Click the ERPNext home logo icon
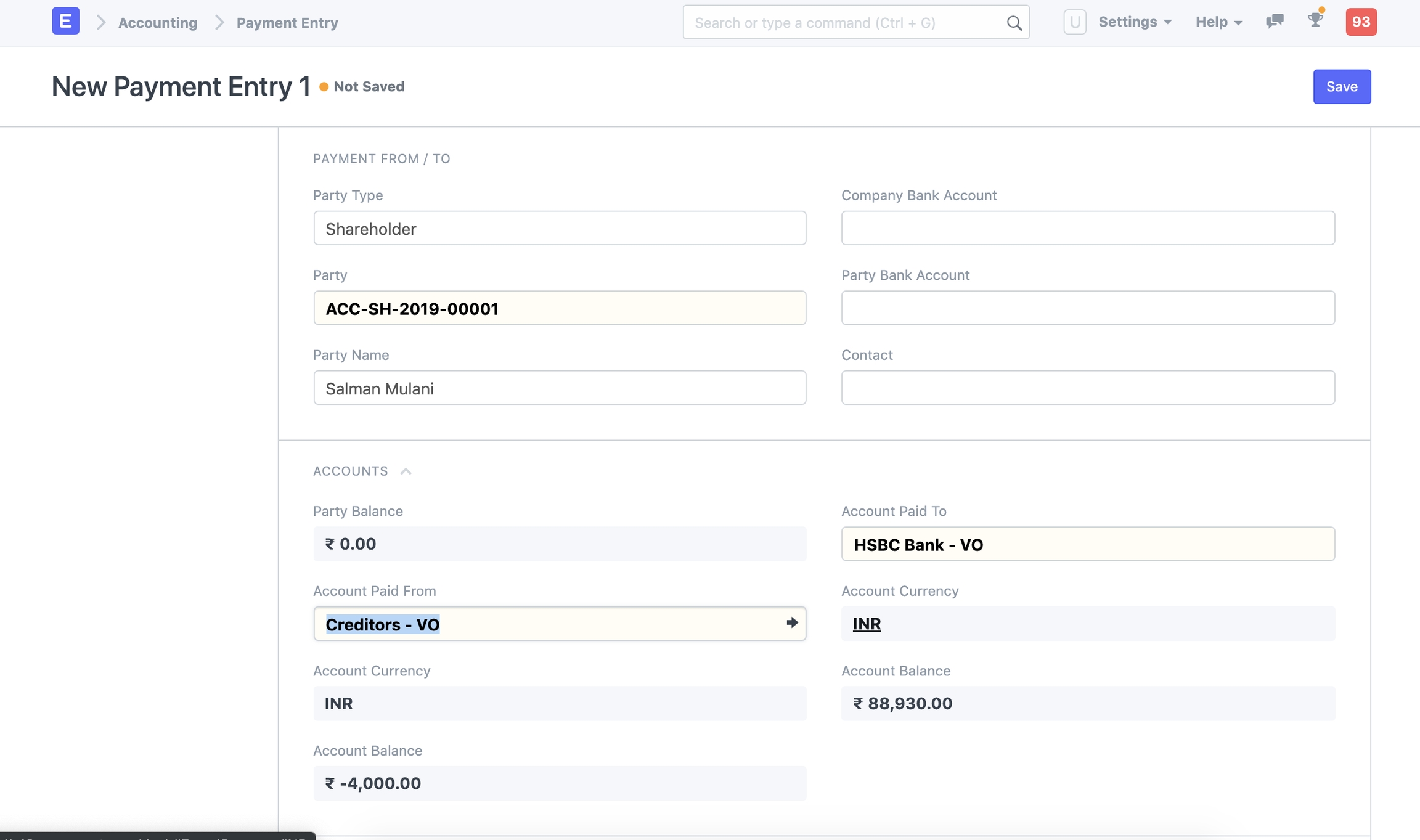This screenshot has height=840, width=1420. [x=65, y=22]
